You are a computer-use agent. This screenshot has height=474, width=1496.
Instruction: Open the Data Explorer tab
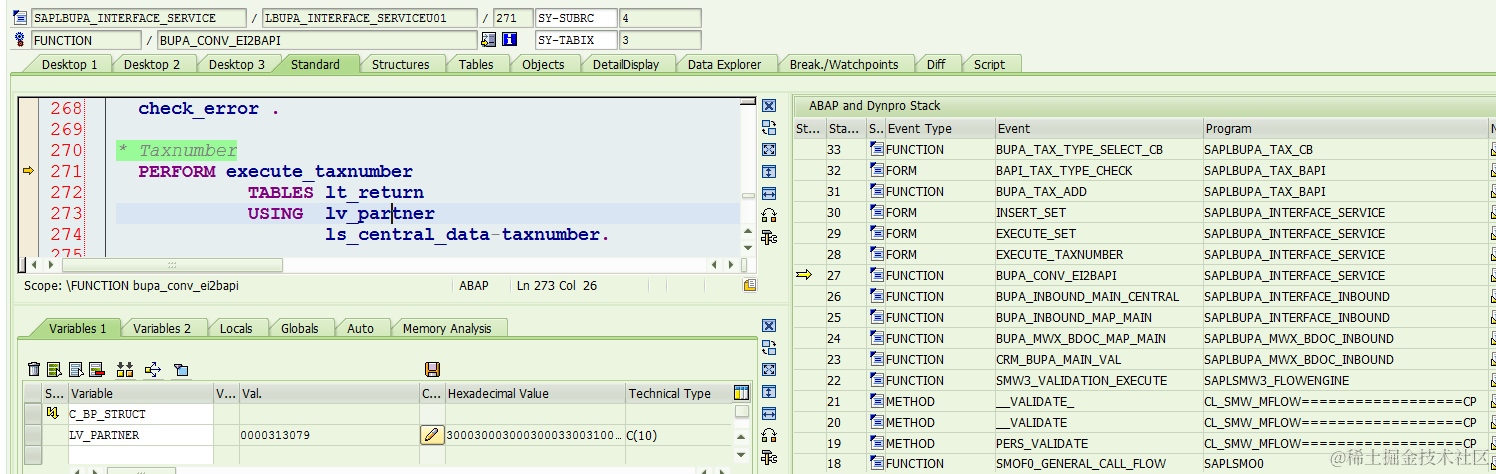pos(724,64)
